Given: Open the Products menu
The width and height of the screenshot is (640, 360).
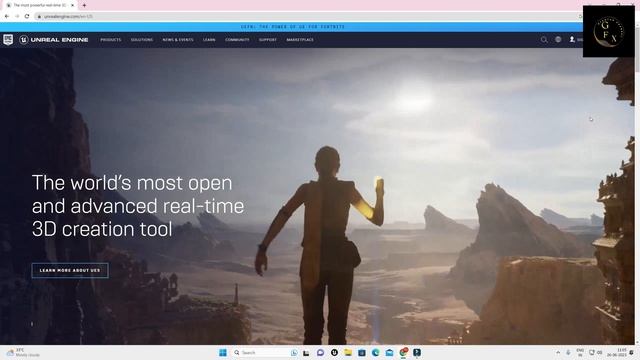Looking at the screenshot, I should (x=111, y=40).
